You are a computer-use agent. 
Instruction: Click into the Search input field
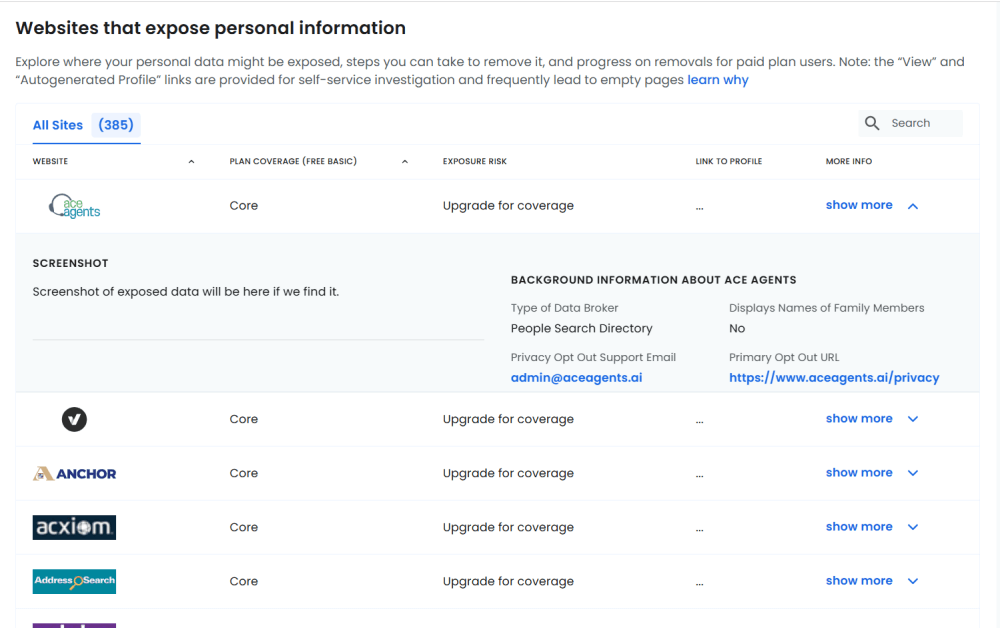point(922,123)
